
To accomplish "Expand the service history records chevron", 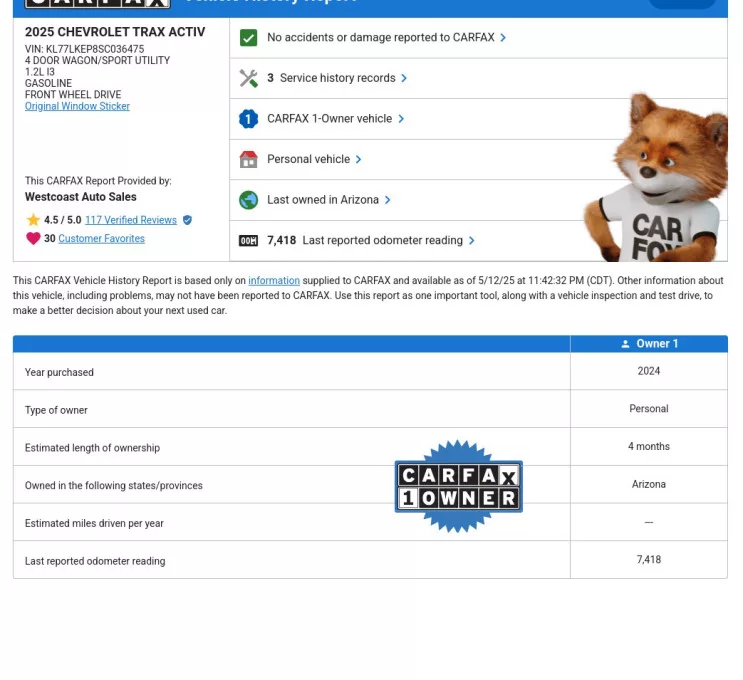I will 404,78.
